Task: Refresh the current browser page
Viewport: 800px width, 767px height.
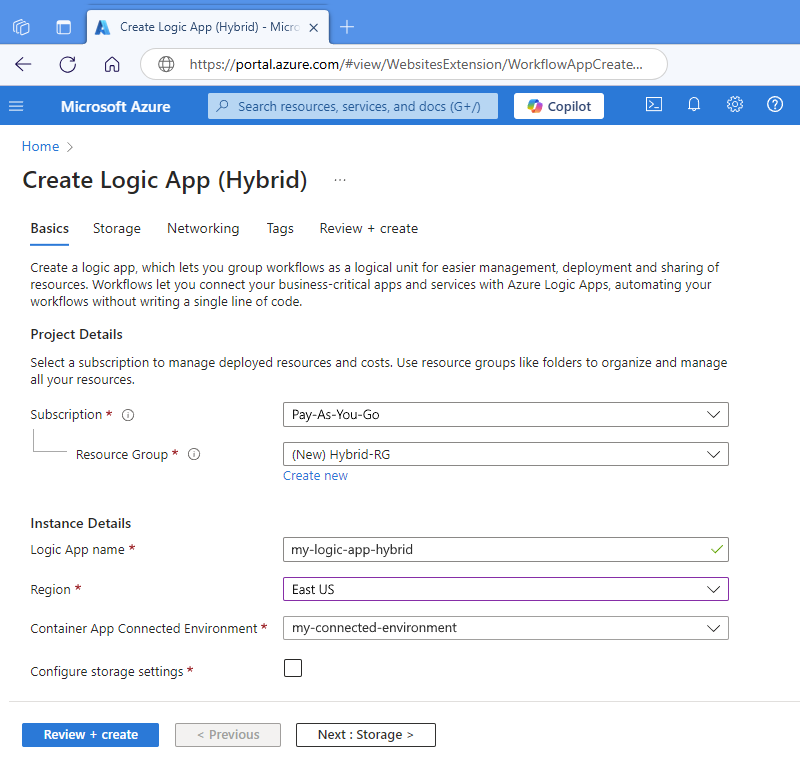Action: click(x=67, y=63)
